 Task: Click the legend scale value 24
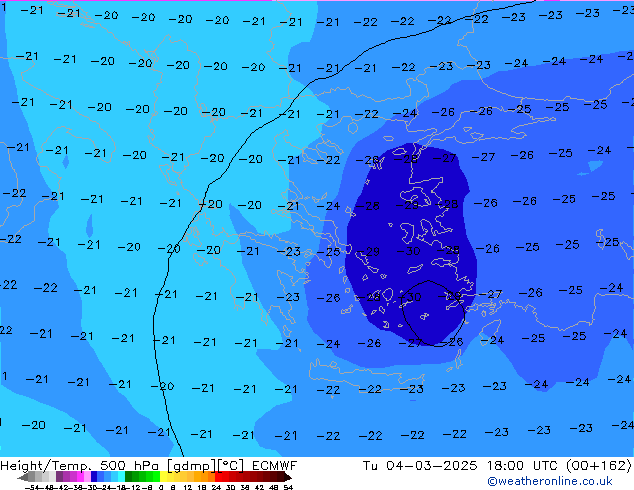tap(216, 487)
